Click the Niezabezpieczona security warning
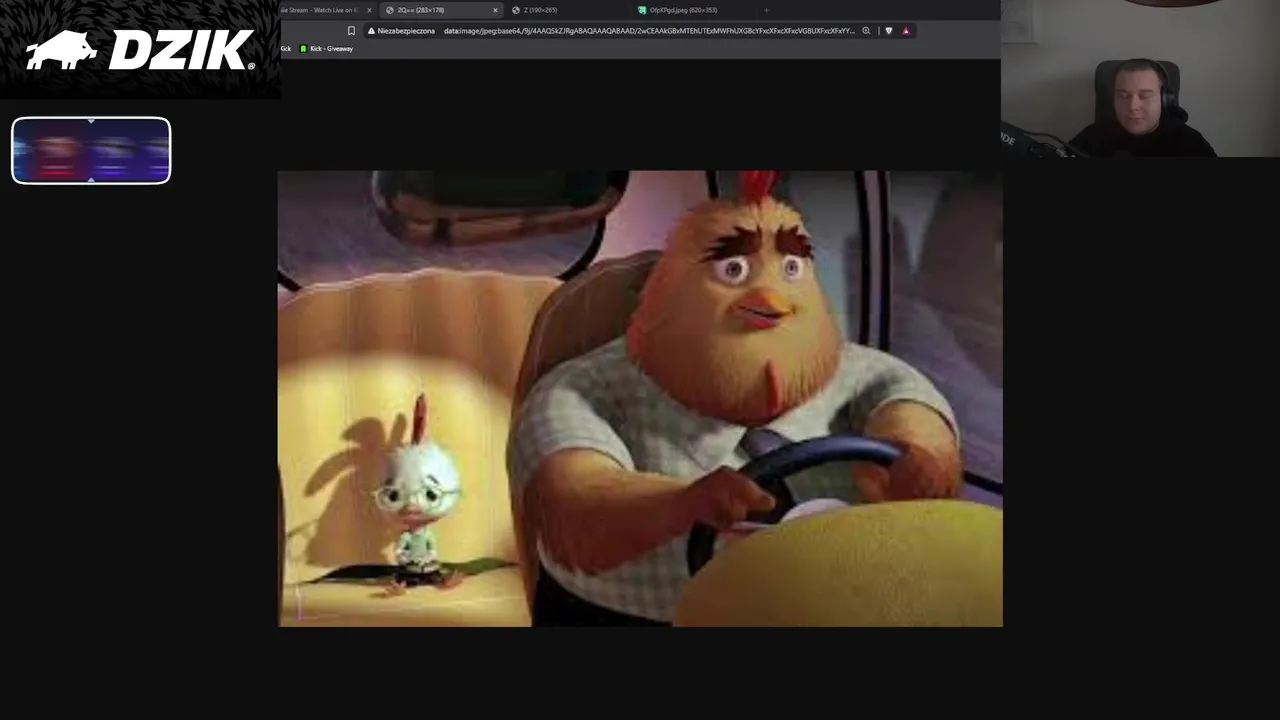Viewport: 1280px width, 720px height. (401, 31)
